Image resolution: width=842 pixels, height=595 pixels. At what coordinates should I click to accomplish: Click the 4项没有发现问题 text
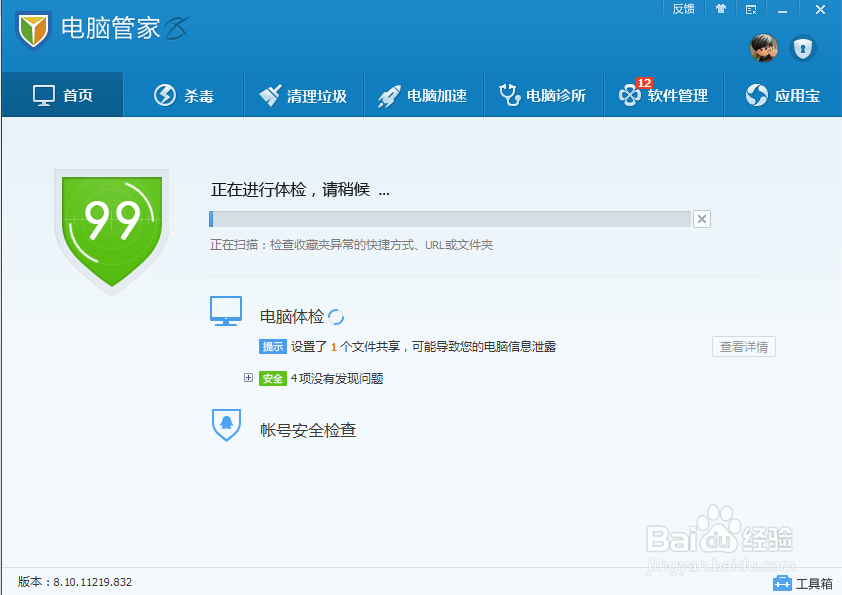tap(337, 379)
